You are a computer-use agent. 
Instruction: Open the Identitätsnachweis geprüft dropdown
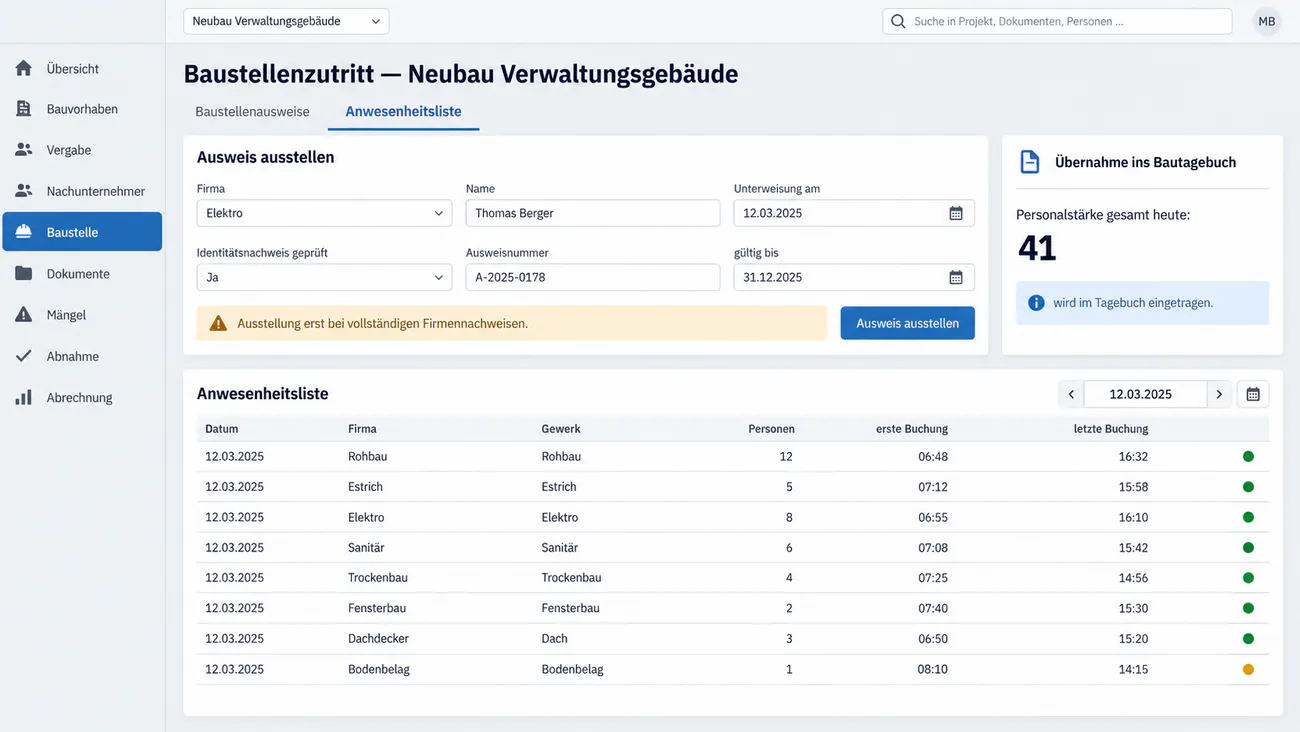pos(324,277)
